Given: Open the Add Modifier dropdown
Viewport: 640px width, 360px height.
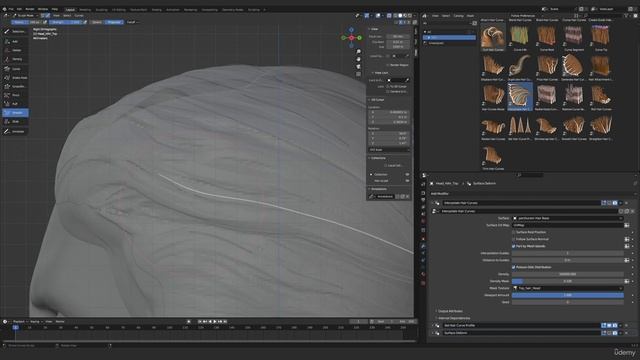Looking at the screenshot, I should pos(440,193).
